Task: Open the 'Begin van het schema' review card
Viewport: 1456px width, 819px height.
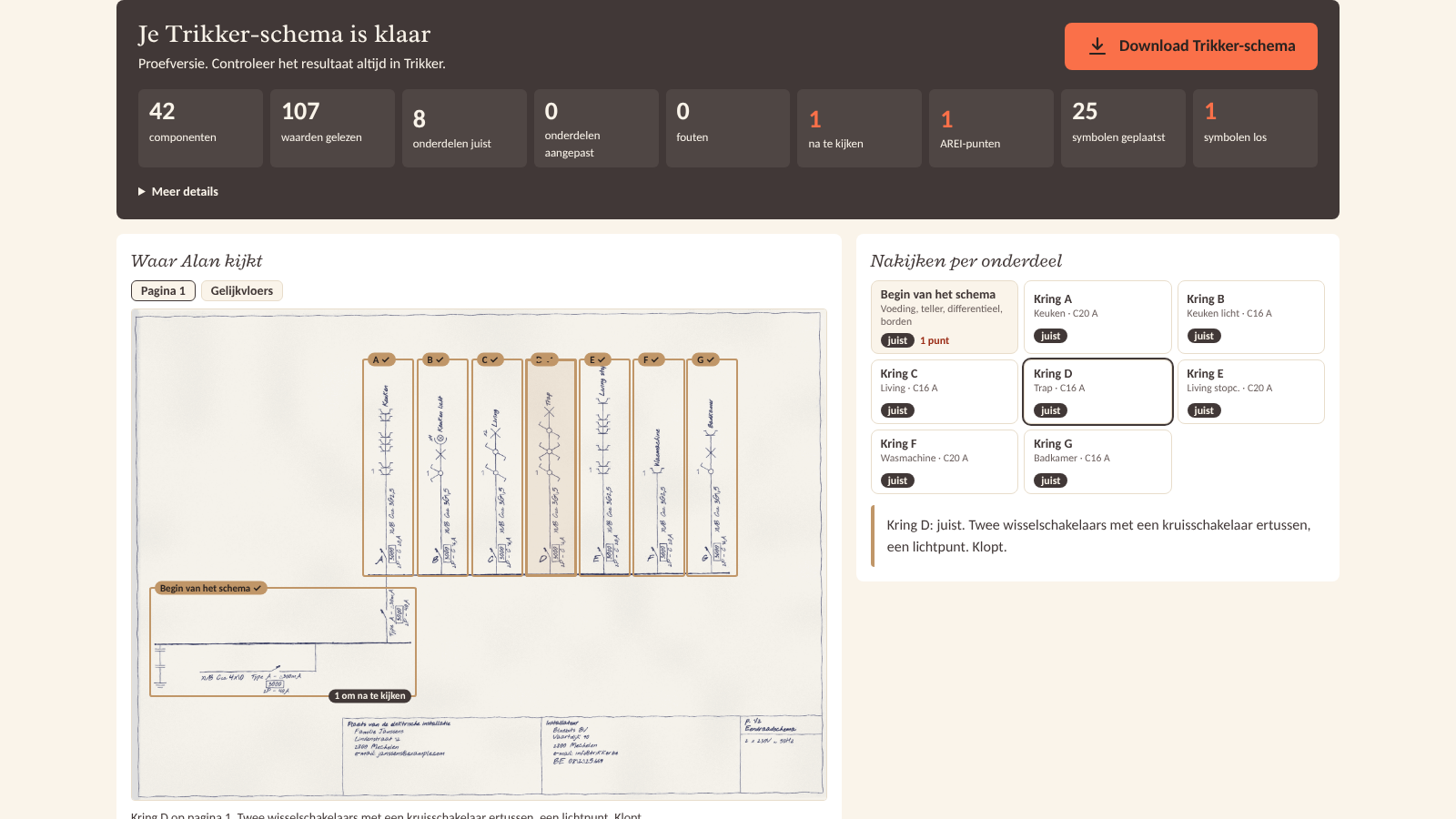Action: (944, 317)
